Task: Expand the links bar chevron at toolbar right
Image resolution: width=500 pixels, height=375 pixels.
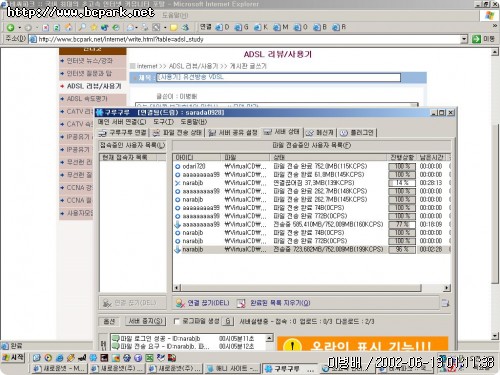Action: click(495, 26)
